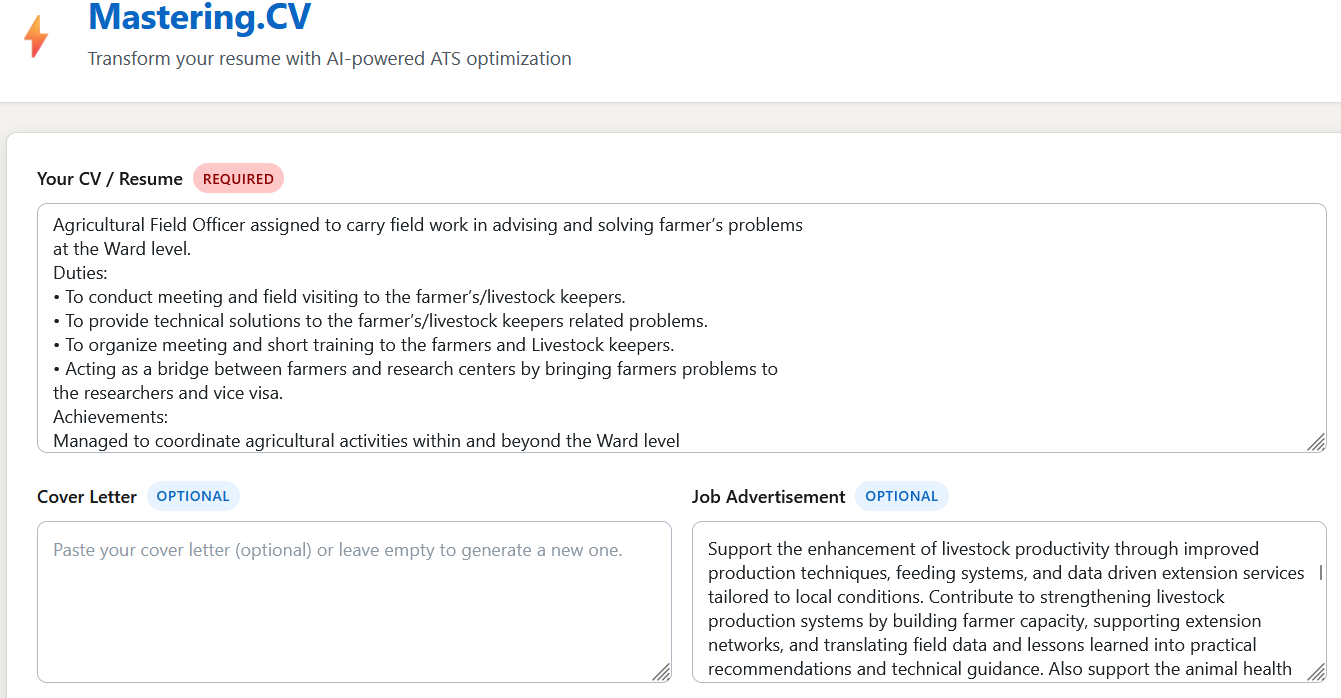The image size is (1341, 698).
Task: Click the REQUIRED badge next to Your CV
Action: tap(238, 178)
